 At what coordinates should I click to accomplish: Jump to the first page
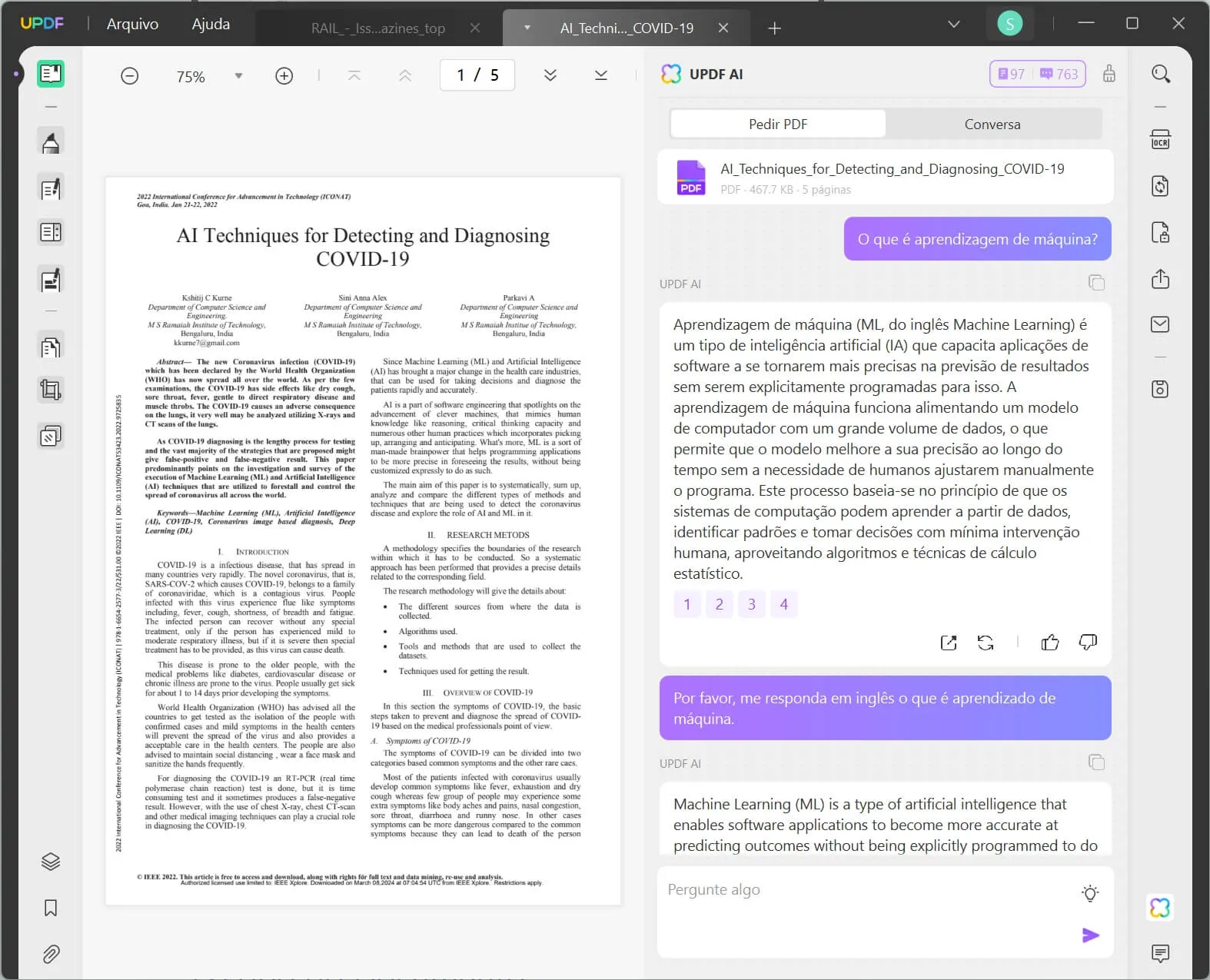354,75
